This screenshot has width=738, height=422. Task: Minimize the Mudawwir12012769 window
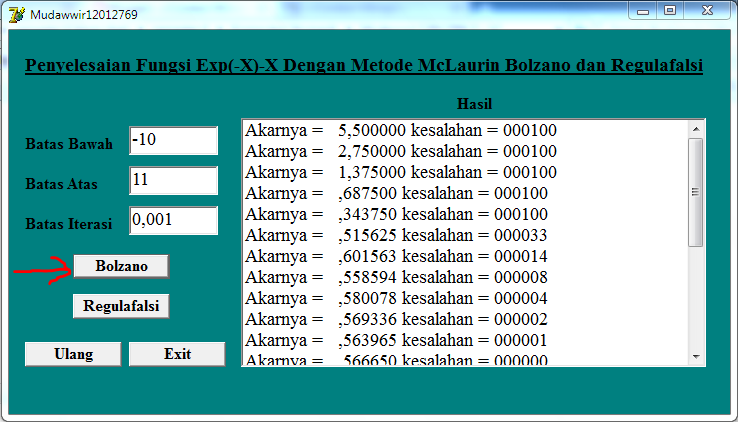[x=643, y=11]
